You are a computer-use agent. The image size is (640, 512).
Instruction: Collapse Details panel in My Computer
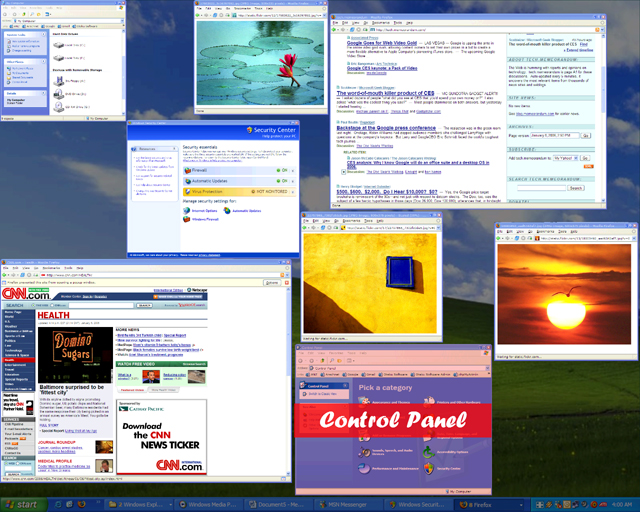(x=43, y=93)
